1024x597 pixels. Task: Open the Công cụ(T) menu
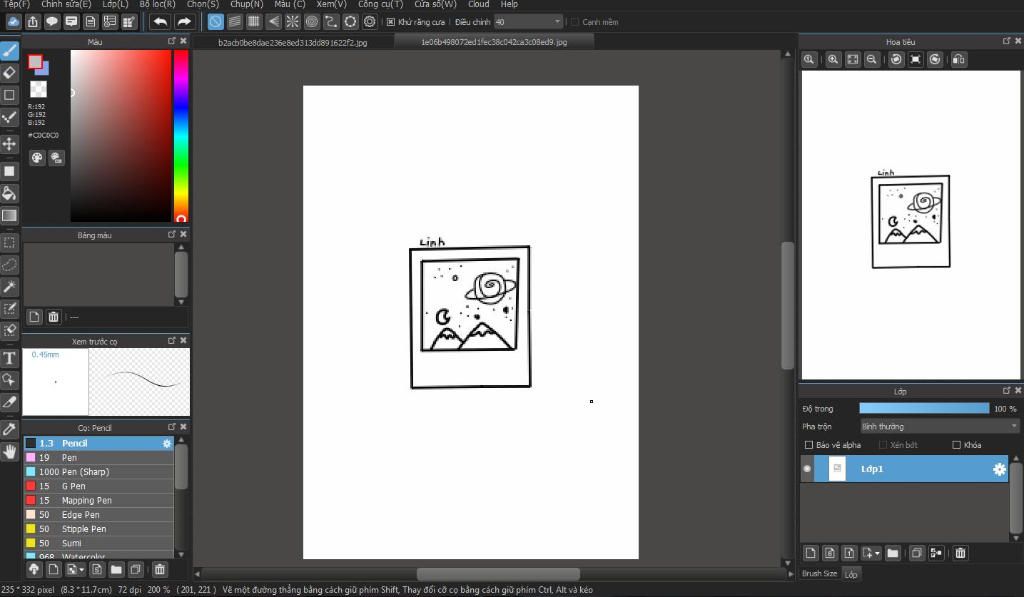pos(380,4)
